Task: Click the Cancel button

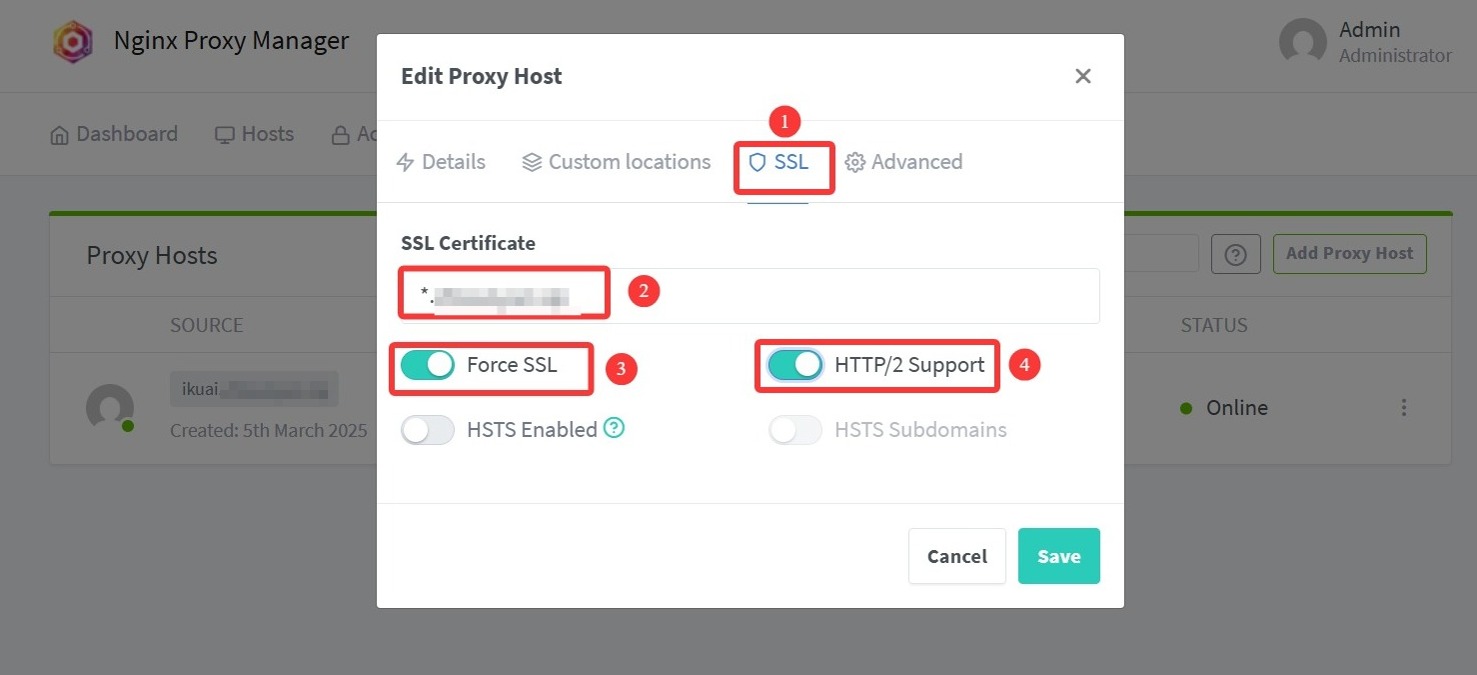Action: coord(957,556)
